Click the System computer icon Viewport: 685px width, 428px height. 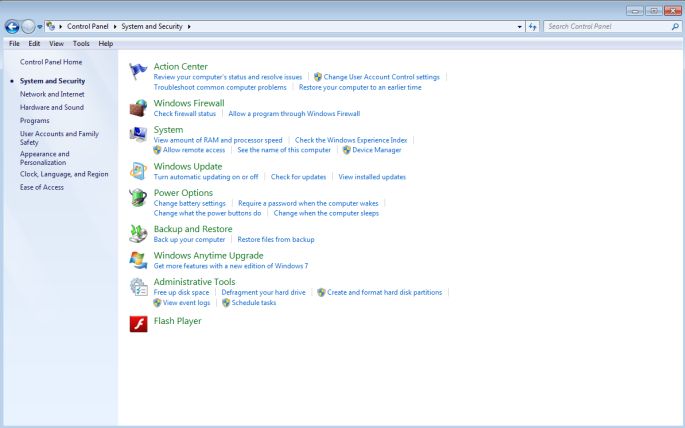coord(138,135)
